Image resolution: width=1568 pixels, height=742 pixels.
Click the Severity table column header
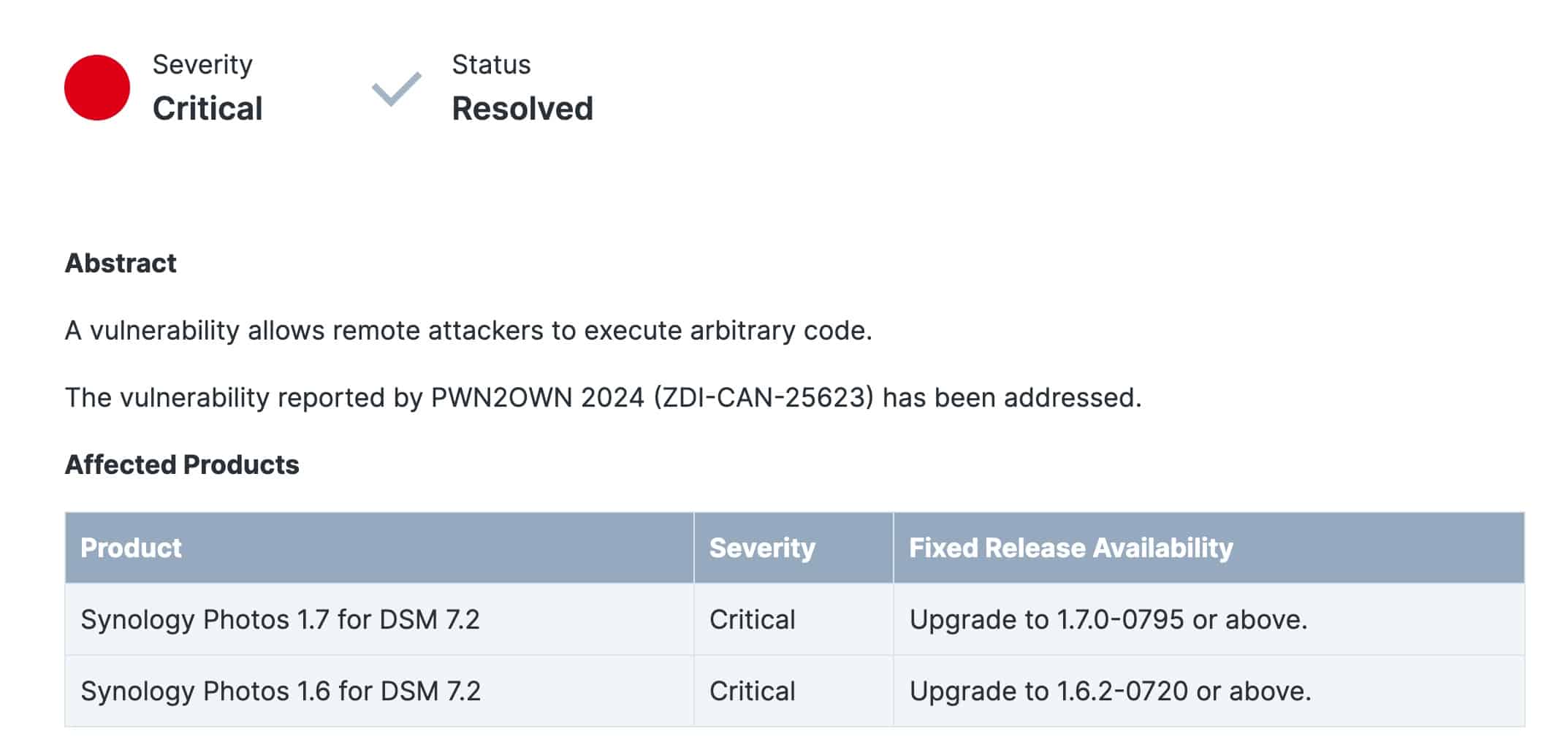tap(793, 548)
